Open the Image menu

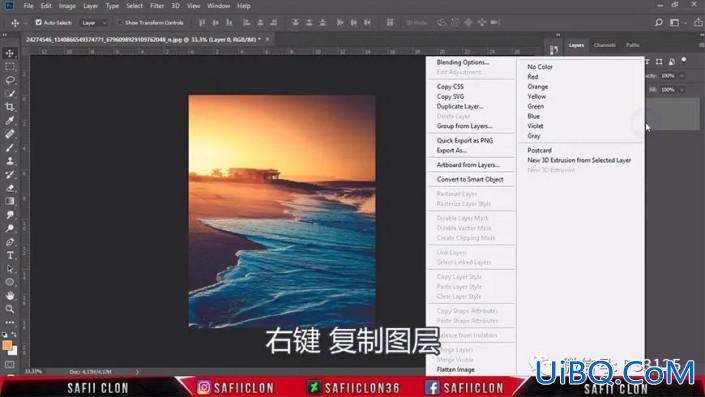pos(67,6)
